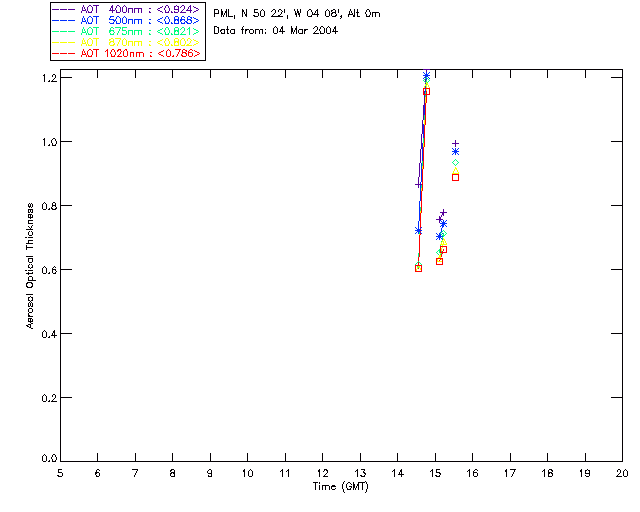Click the x-axis tick label 10

[247, 473]
